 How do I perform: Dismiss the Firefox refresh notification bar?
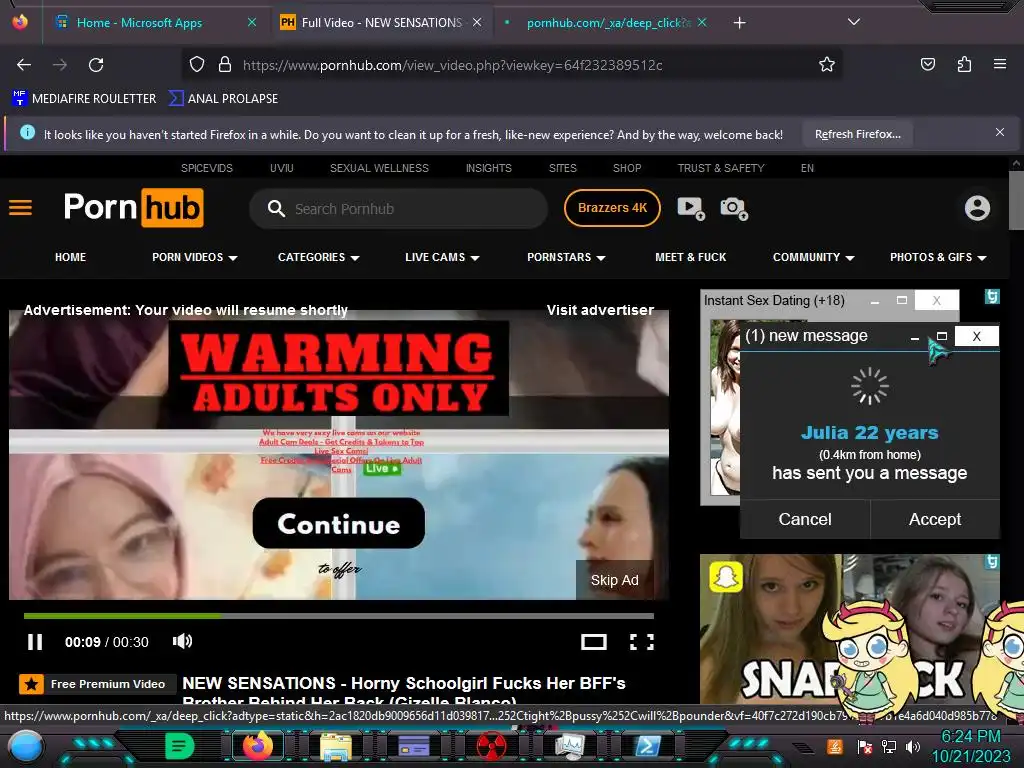pyautogui.click(x=999, y=133)
